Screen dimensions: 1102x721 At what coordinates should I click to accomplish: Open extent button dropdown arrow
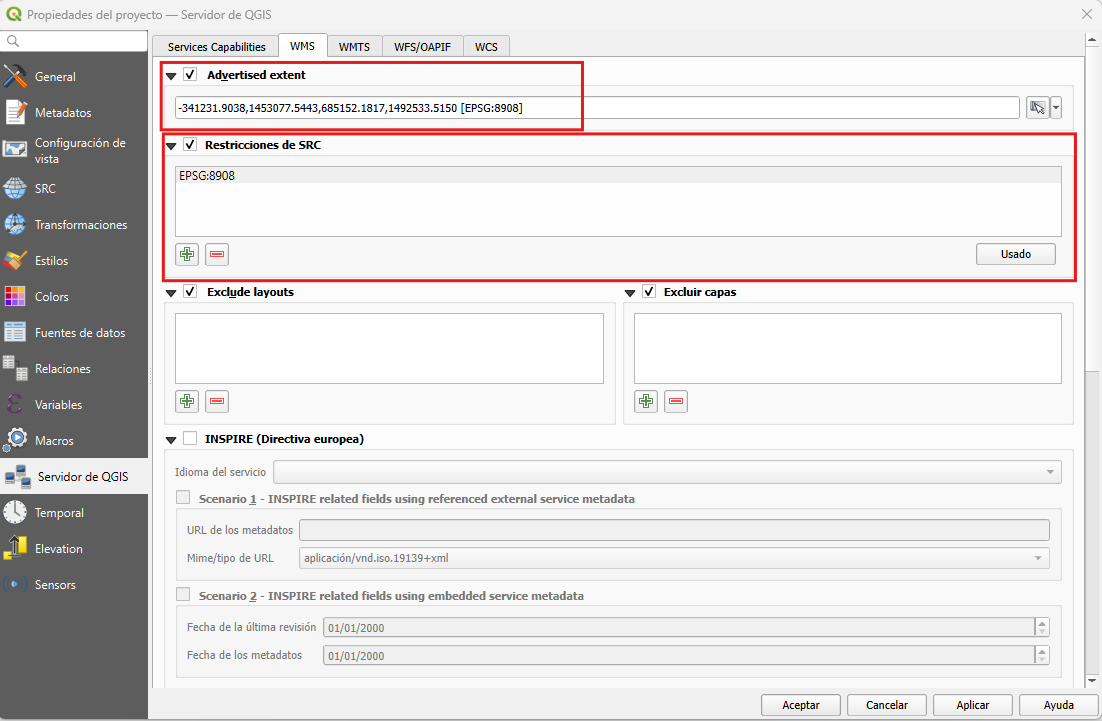[1056, 108]
